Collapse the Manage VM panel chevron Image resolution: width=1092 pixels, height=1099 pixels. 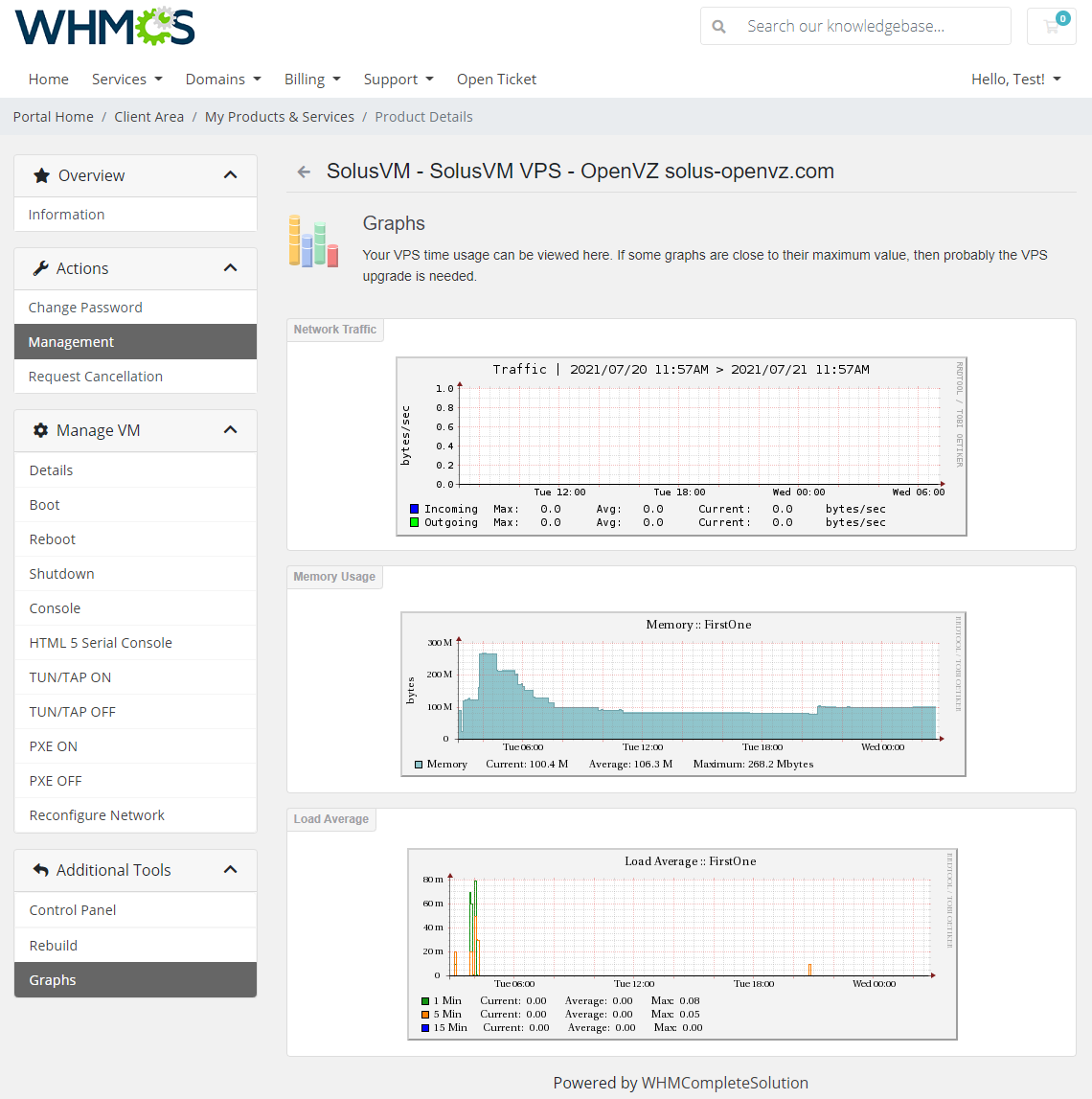pyautogui.click(x=230, y=429)
